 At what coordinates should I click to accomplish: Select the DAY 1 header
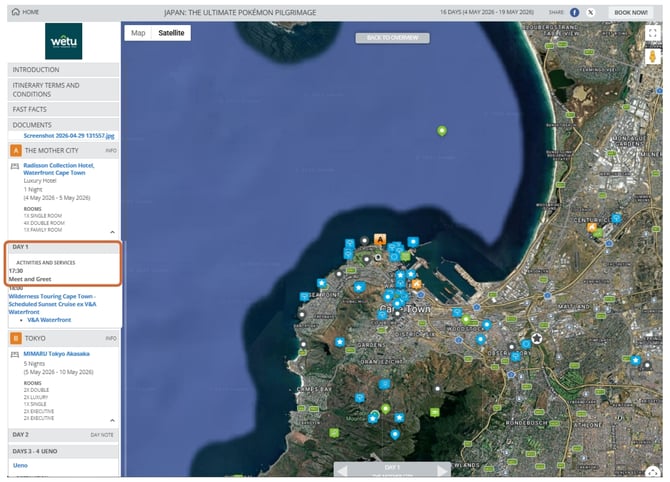63,247
